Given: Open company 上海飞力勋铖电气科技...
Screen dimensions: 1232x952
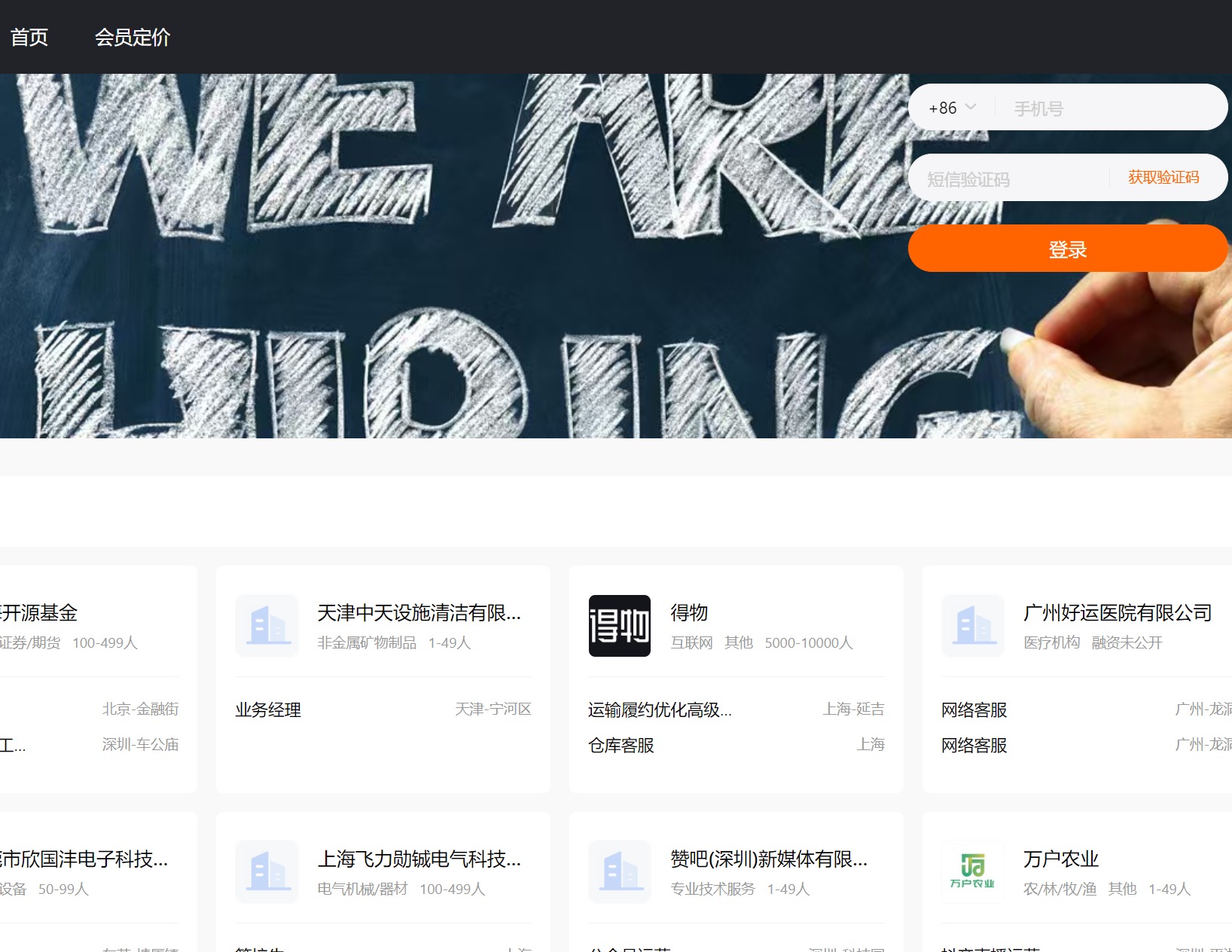Looking at the screenshot, I should 419,859.
